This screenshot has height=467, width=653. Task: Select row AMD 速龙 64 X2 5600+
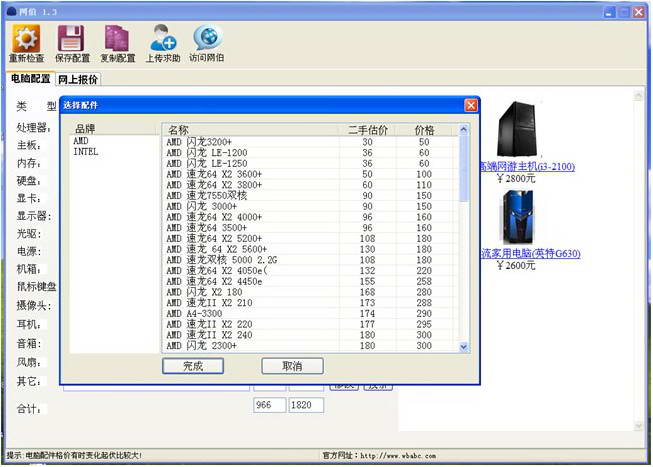pyautogui.click(x=309, y=250)
